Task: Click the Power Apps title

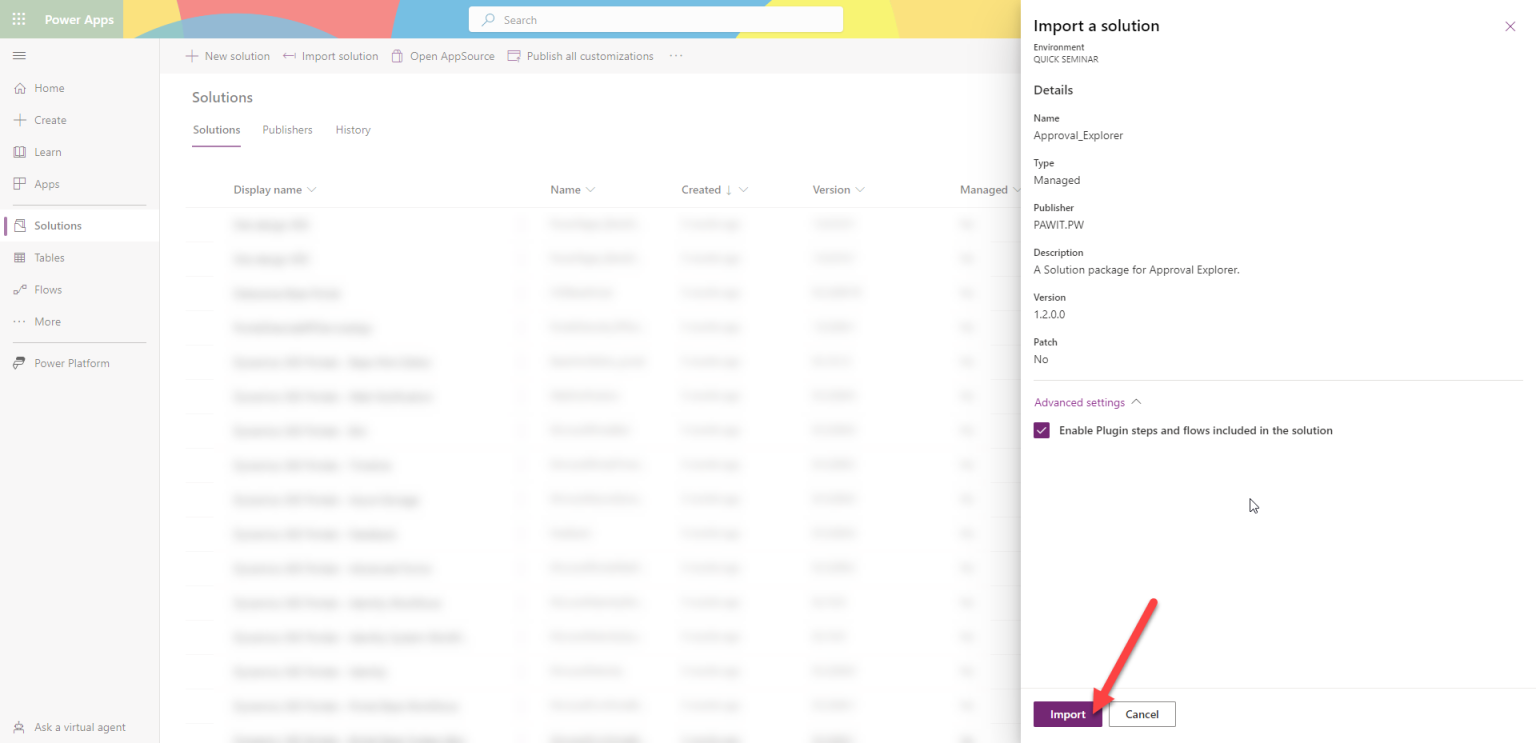Action: (79, 20)
